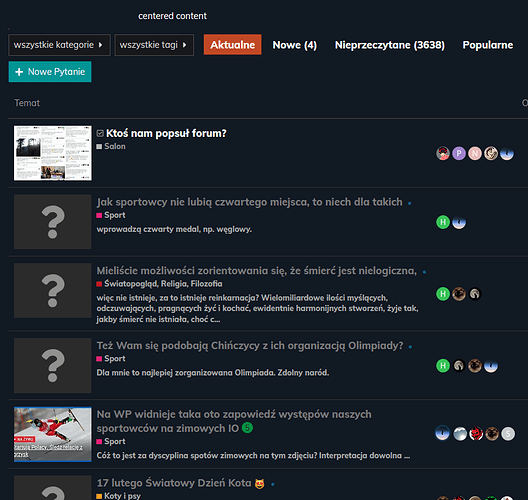Switch to the 'Nowe (4)' tab

click(295, 45)
